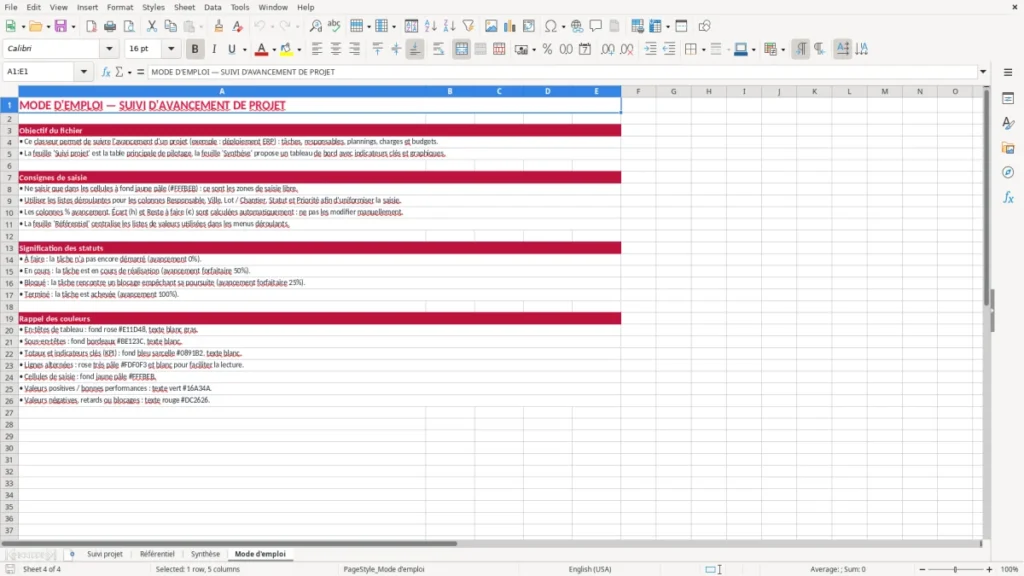
Task: Open sidebar Gallery panel
Action: click(1008, 148)
